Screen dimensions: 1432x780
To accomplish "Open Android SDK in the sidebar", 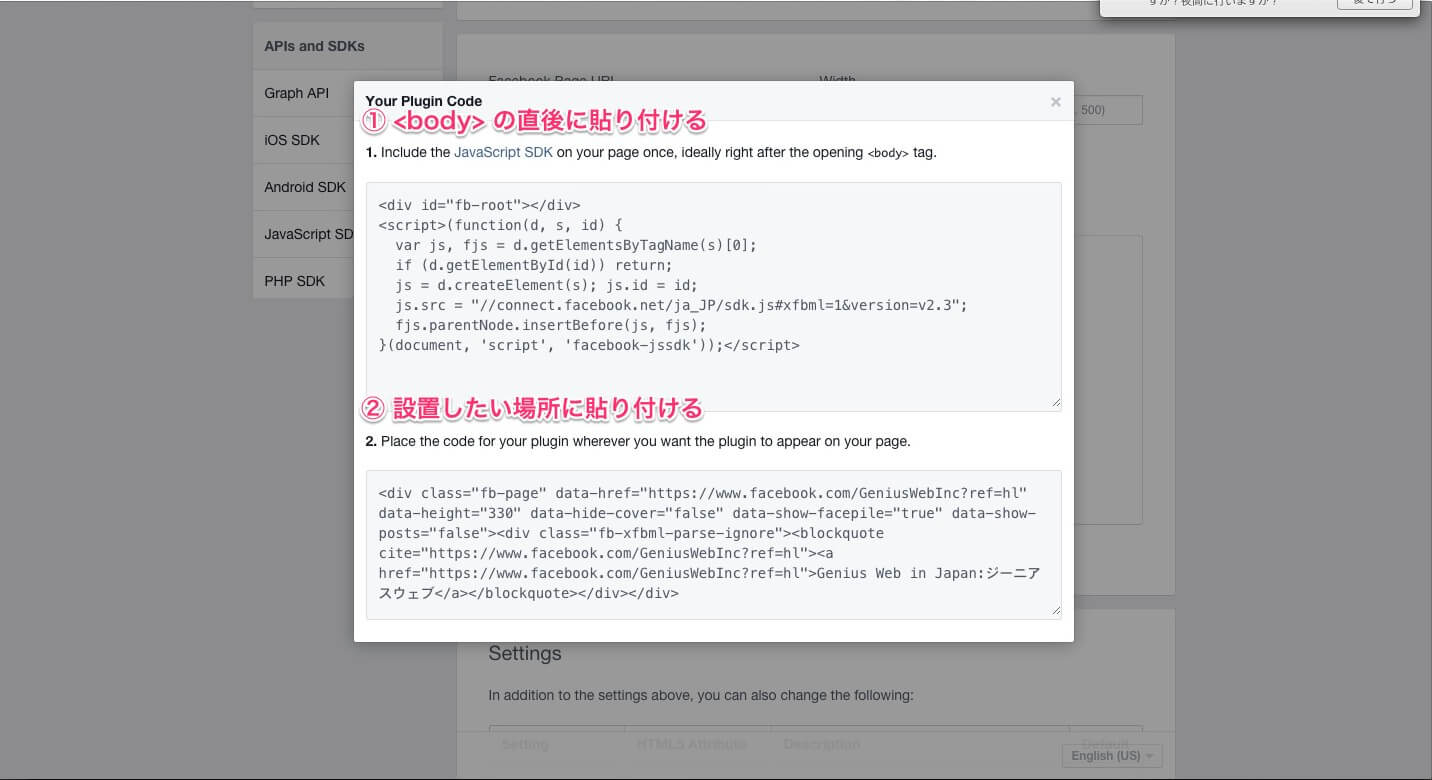I will tap(304, 187).
